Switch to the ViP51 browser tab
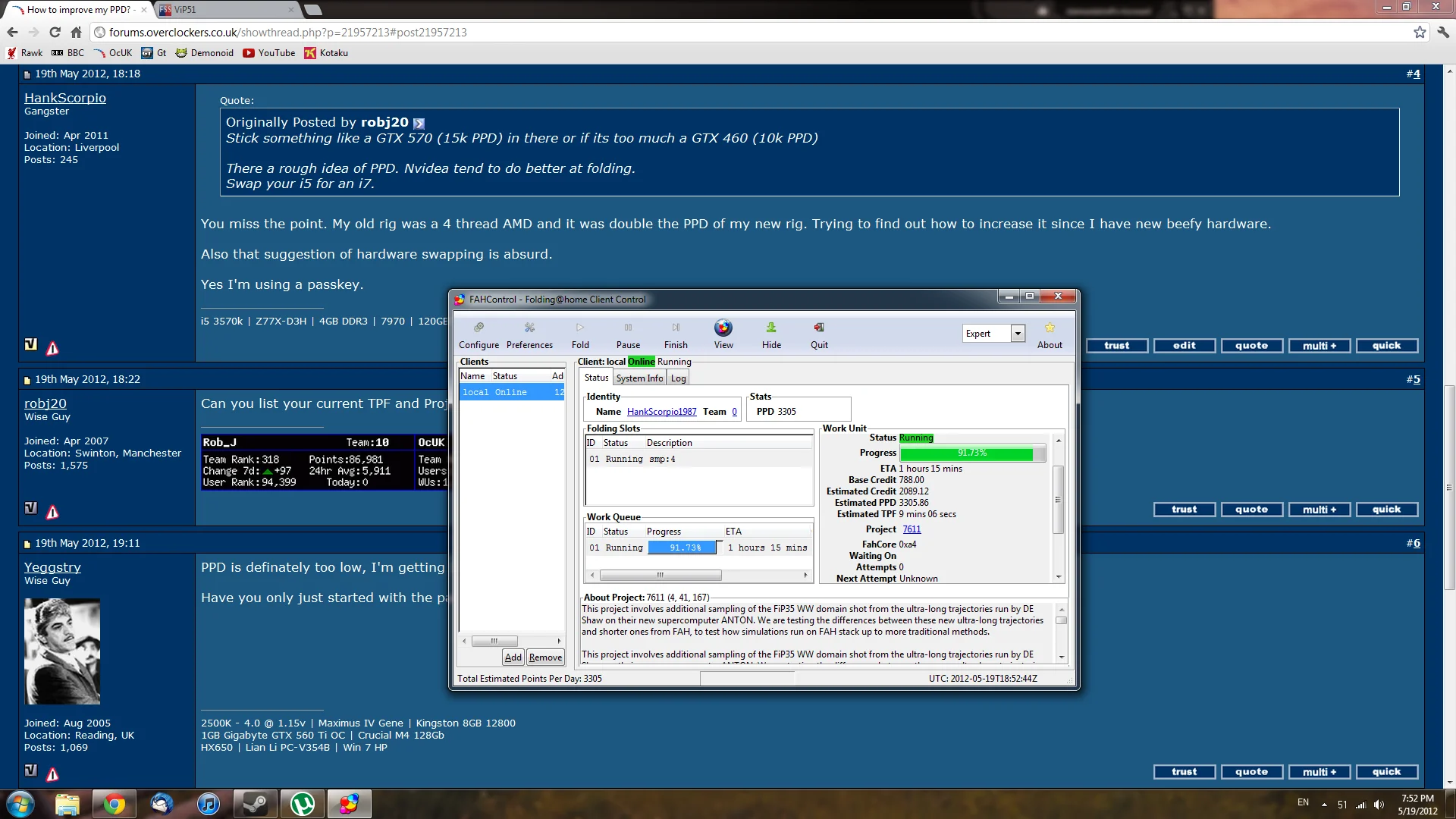This screenshot has width=1456, height=819. pyautogui.click(x=226, y=10)
